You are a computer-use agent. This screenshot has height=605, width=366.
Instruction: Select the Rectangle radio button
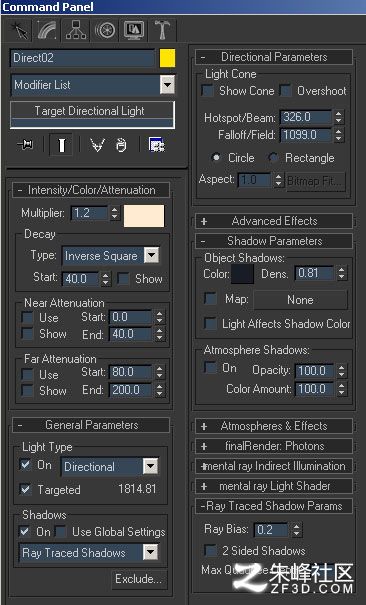coord(273,157)
